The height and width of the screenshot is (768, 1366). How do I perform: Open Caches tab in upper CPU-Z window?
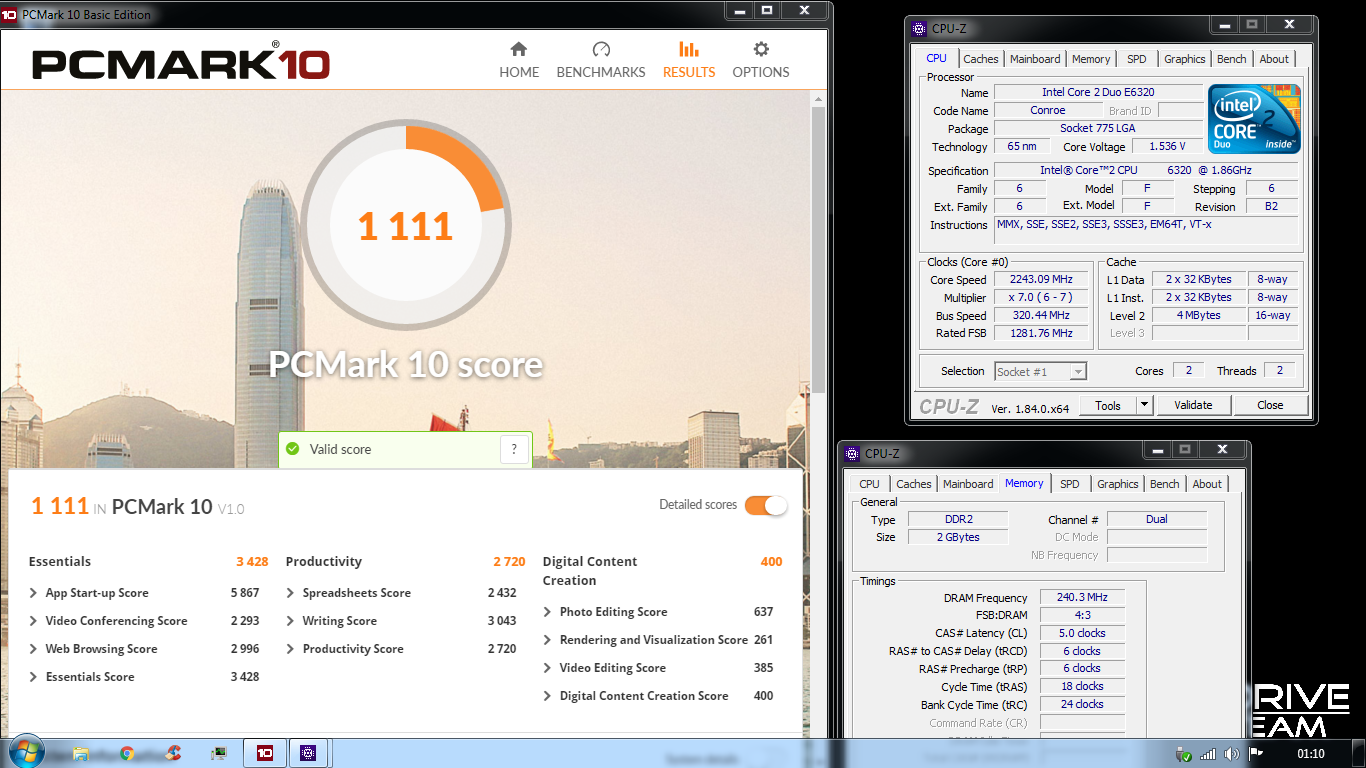point(981,59)
